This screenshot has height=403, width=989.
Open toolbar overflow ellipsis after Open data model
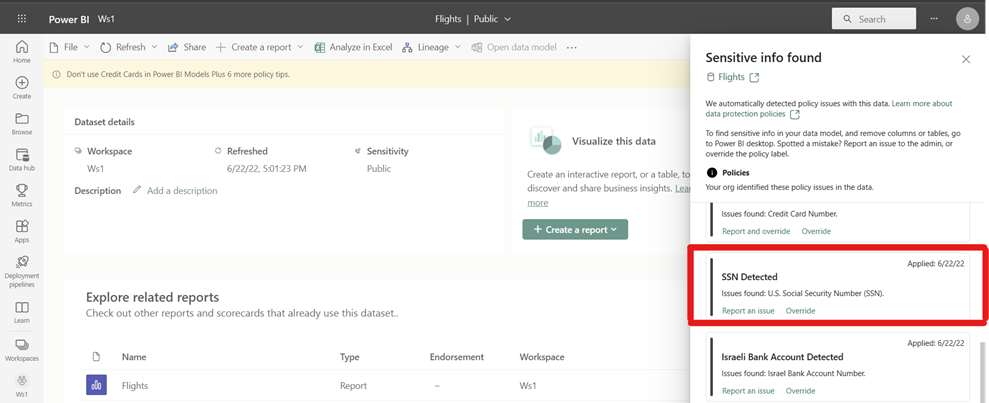[x=571, y=47]
